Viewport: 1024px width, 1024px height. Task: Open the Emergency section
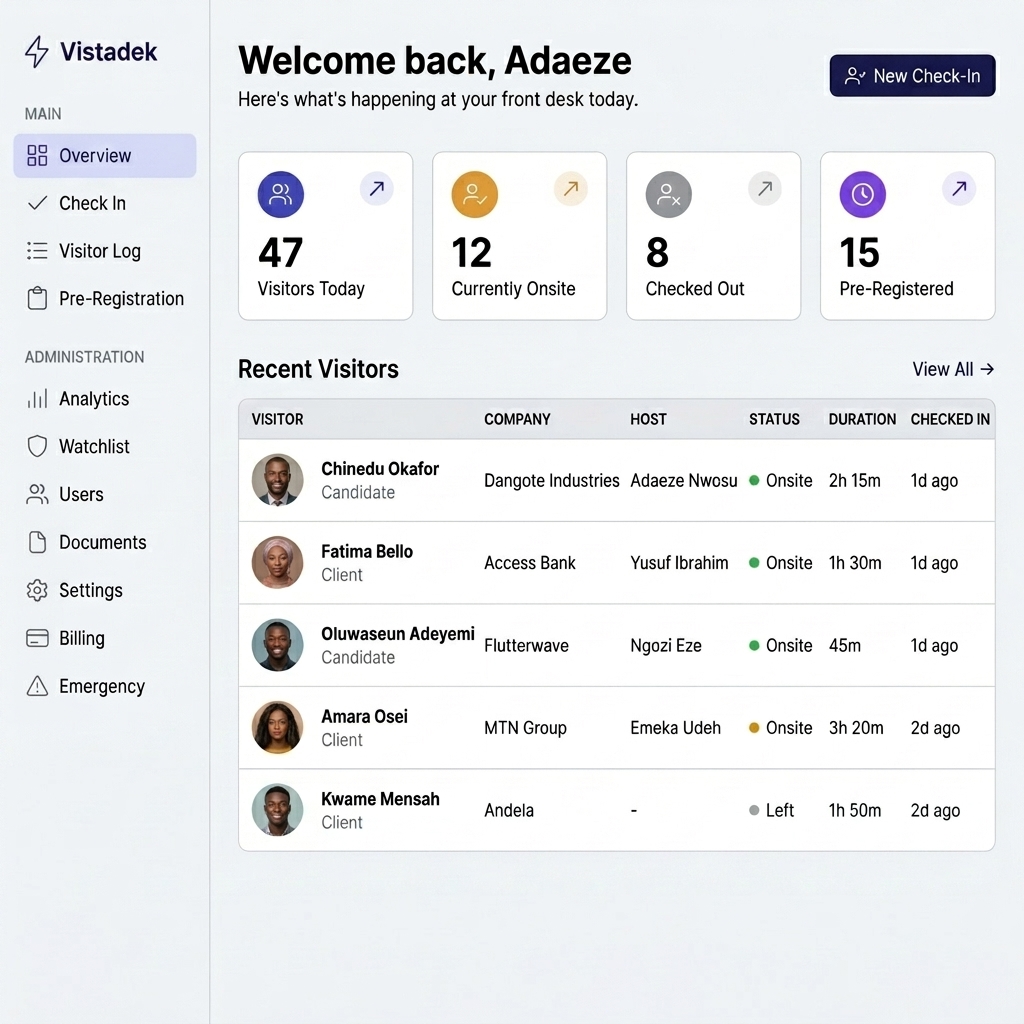[x=101, y=687]
